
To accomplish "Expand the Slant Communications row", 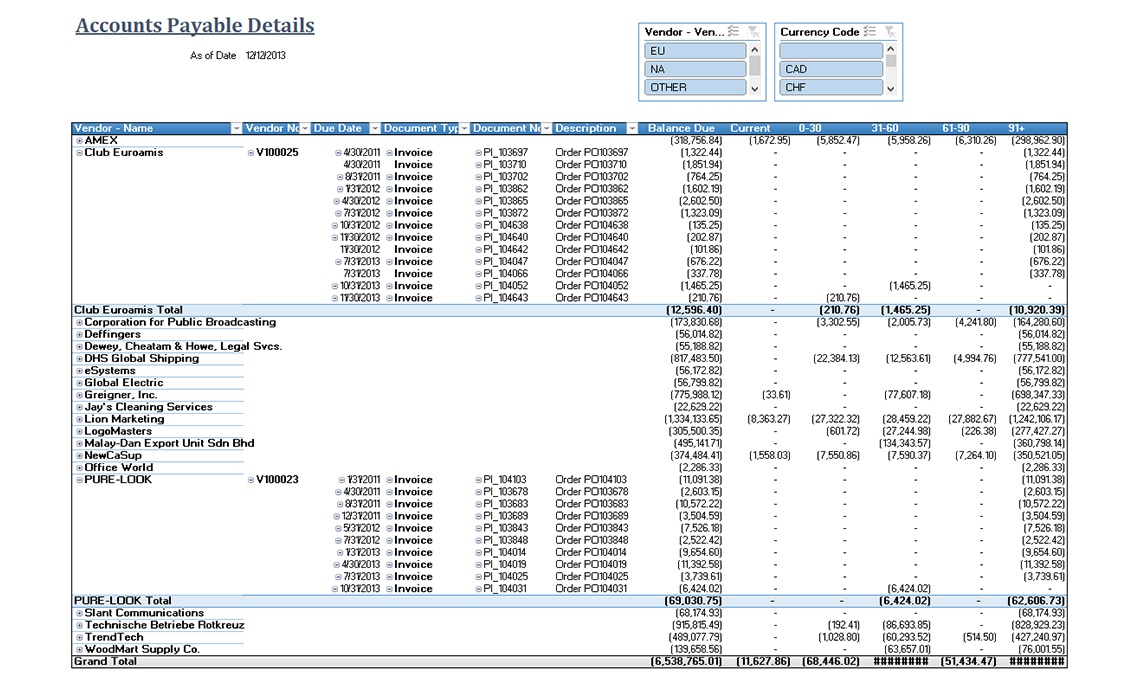I will [79, 613].
